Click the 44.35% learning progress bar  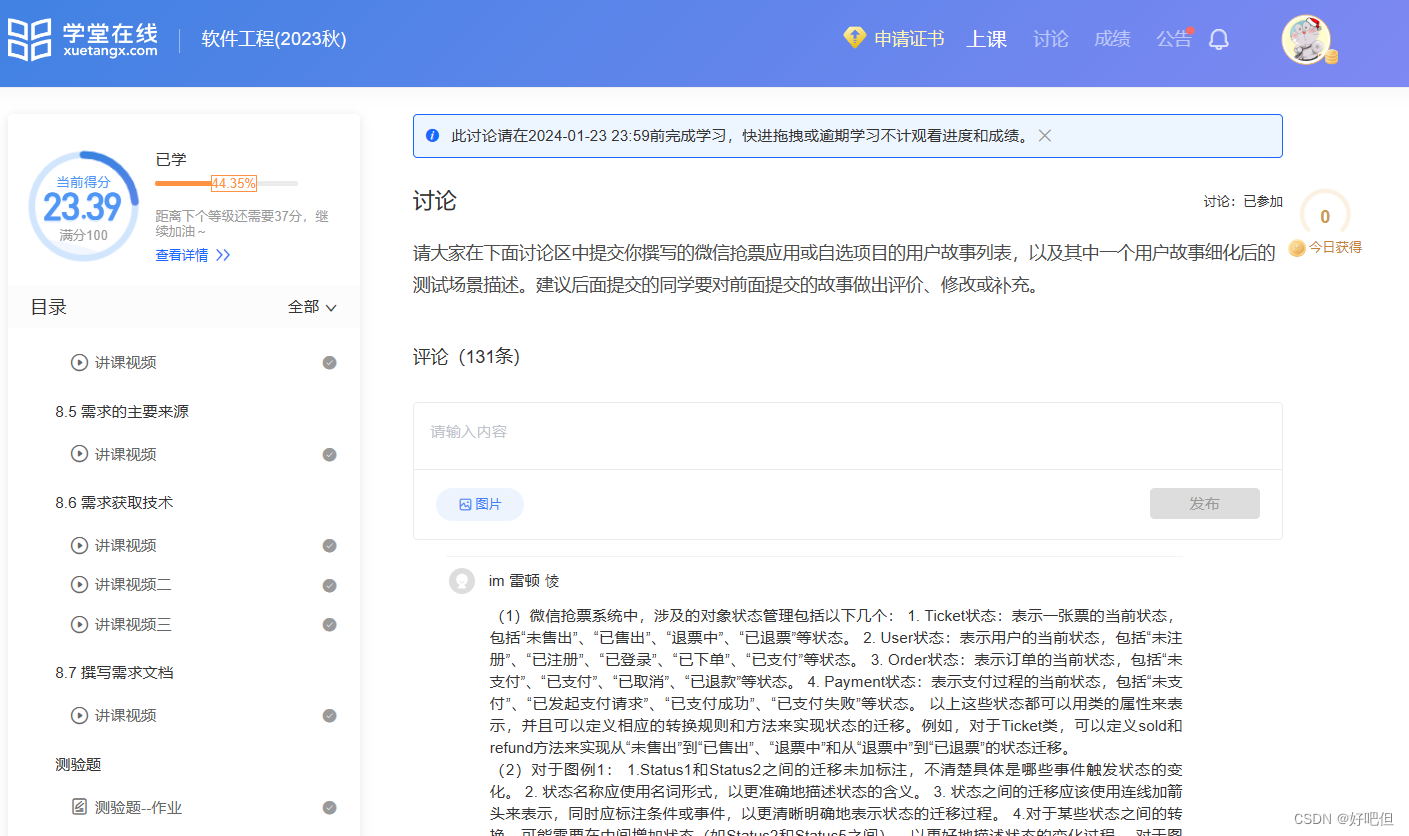(226, 183)
